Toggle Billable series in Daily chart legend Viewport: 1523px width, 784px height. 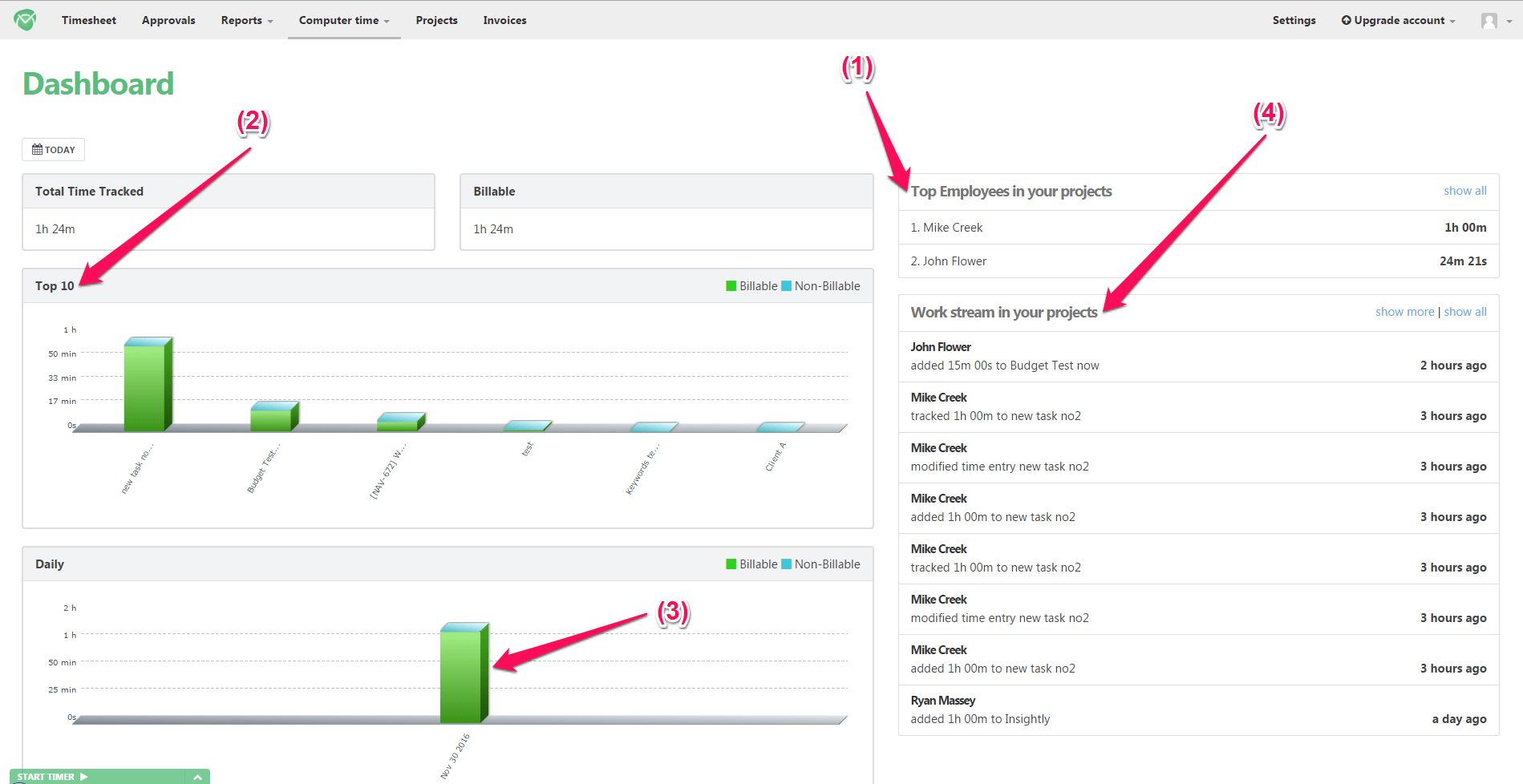(751, 564)
